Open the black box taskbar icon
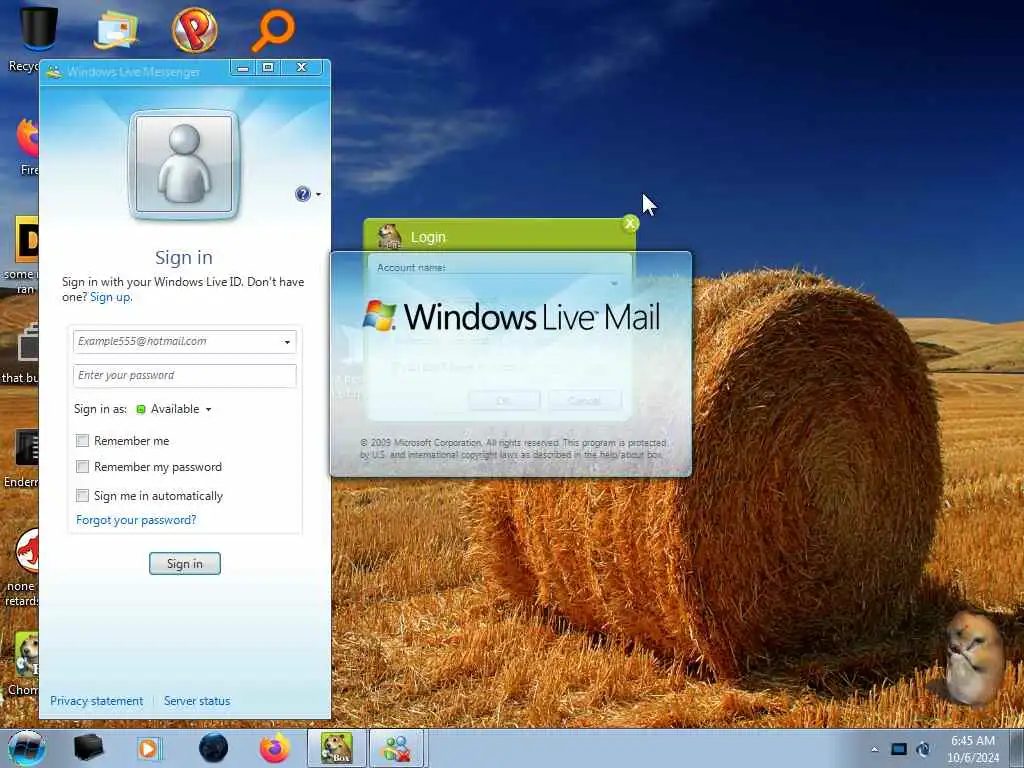 click(x=88, y=748)
